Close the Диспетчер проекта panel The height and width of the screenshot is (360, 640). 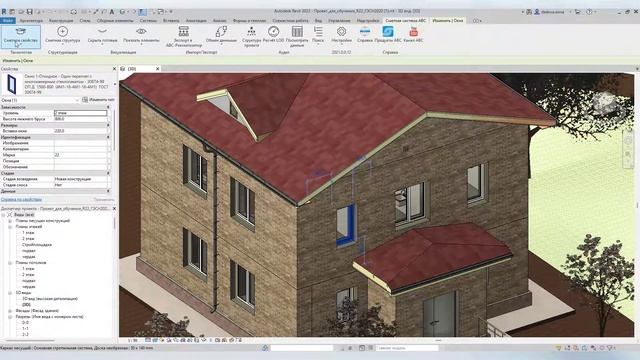click(x=114, y=209)
